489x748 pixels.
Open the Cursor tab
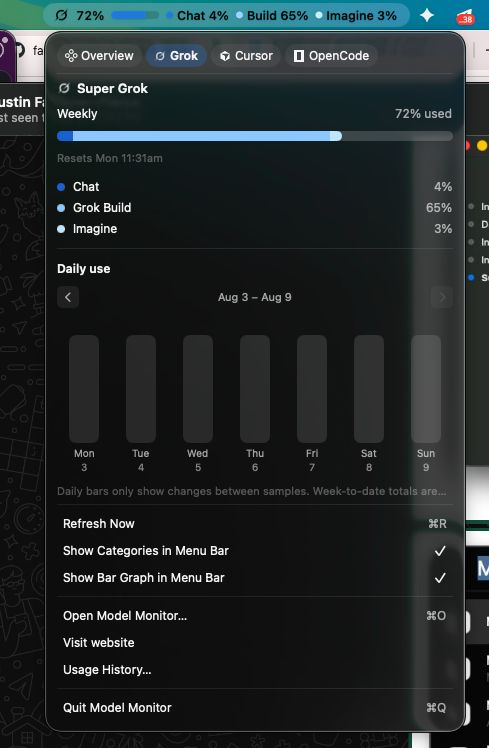pyautogui.click(x=246, y=56)
